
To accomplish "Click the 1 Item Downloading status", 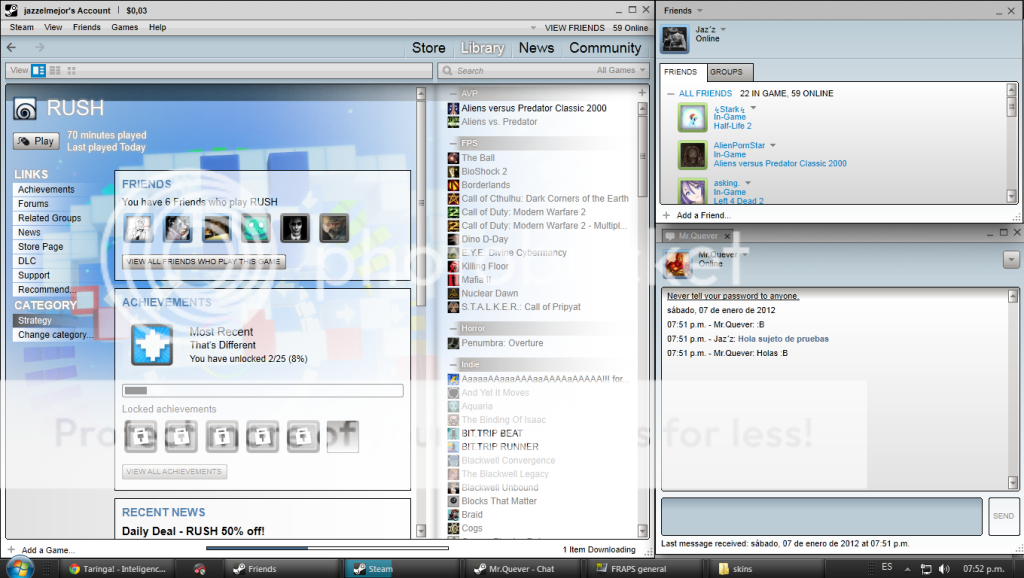I will 599,550.
